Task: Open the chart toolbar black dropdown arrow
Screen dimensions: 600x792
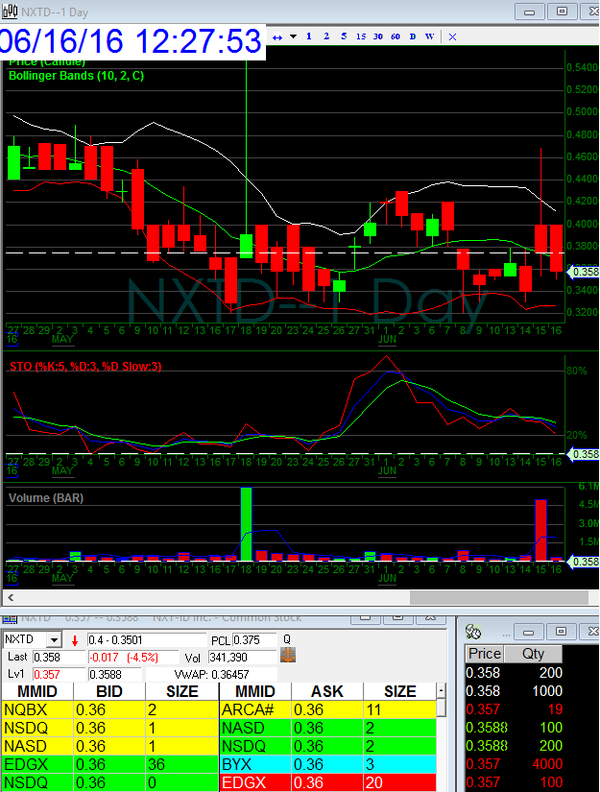Action: click(293, 36)
